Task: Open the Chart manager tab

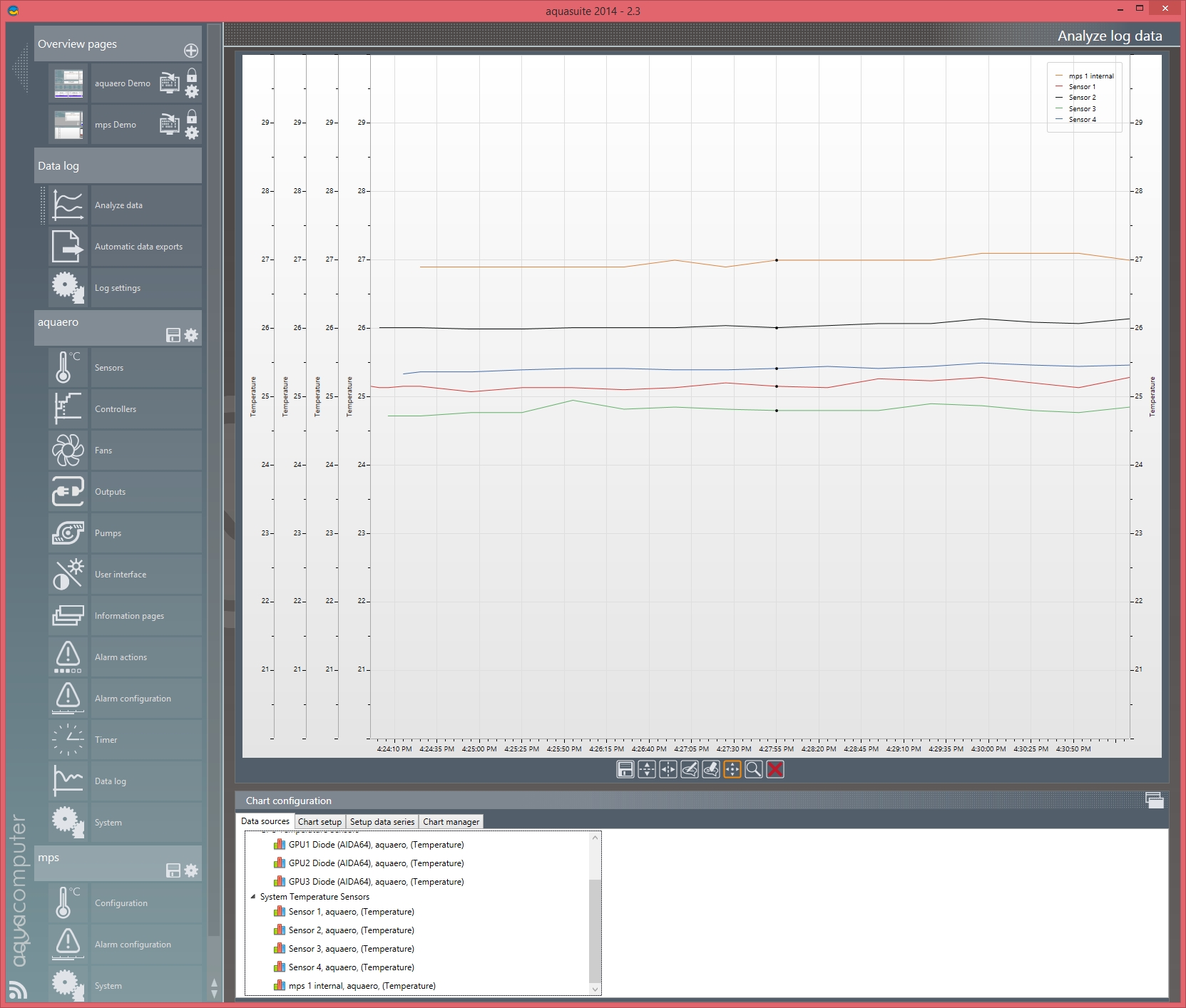Action: (x=451, y=822)
